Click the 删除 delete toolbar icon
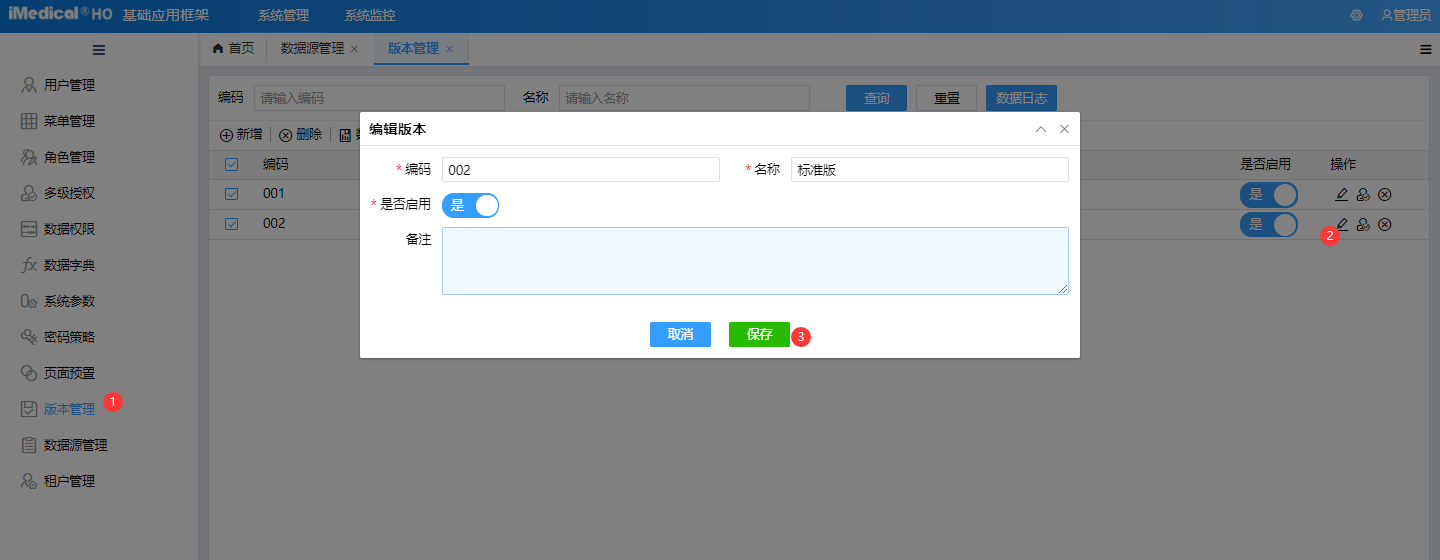 pos(286,135)
